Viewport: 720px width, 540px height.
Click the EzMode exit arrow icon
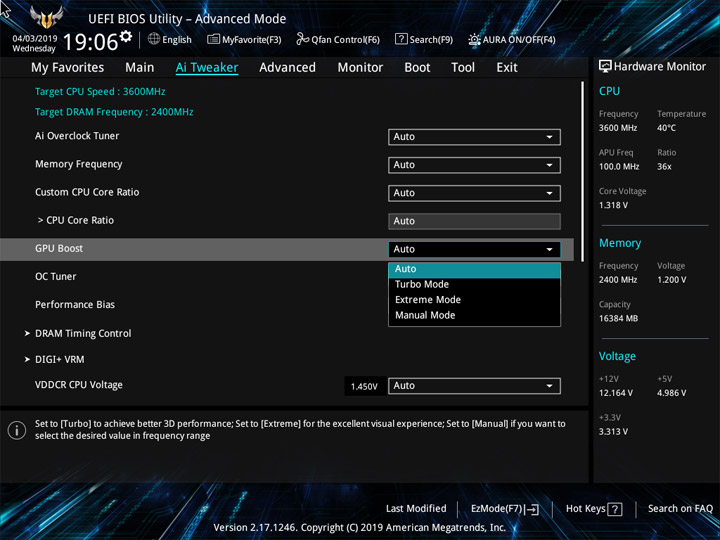[x=532, y=509]
